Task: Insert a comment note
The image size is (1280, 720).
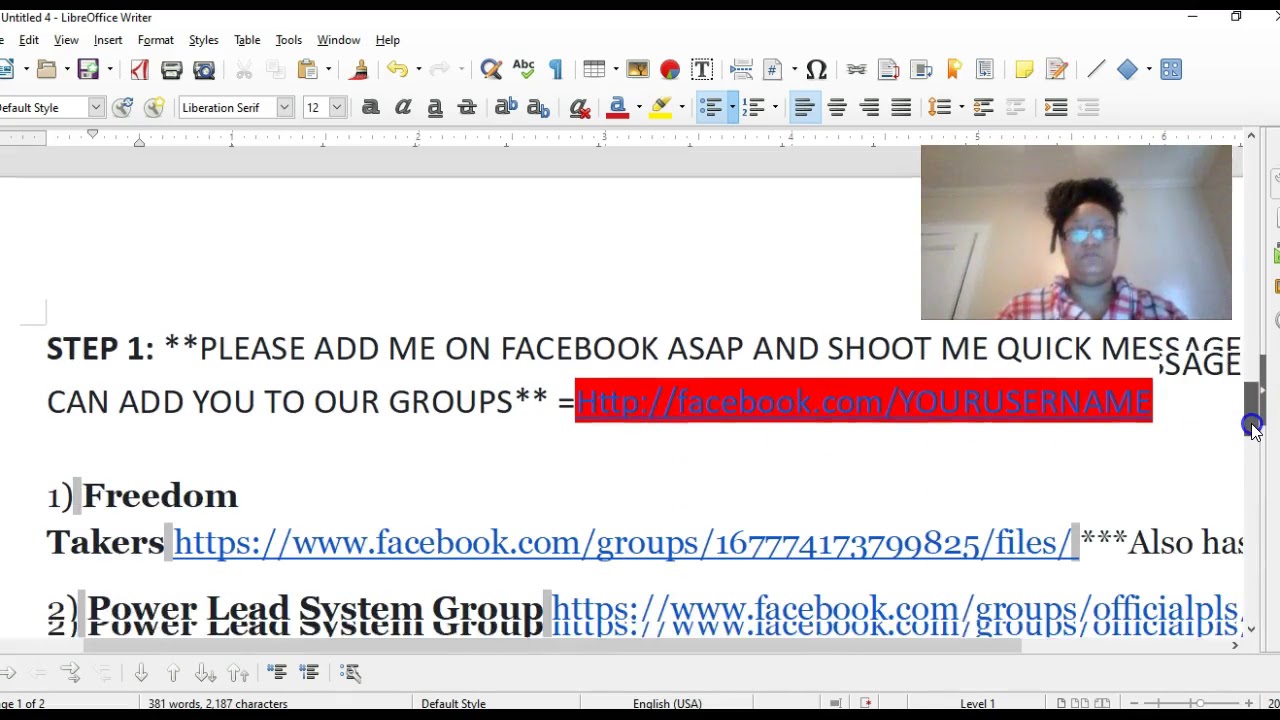Action: click(1023, 69)
